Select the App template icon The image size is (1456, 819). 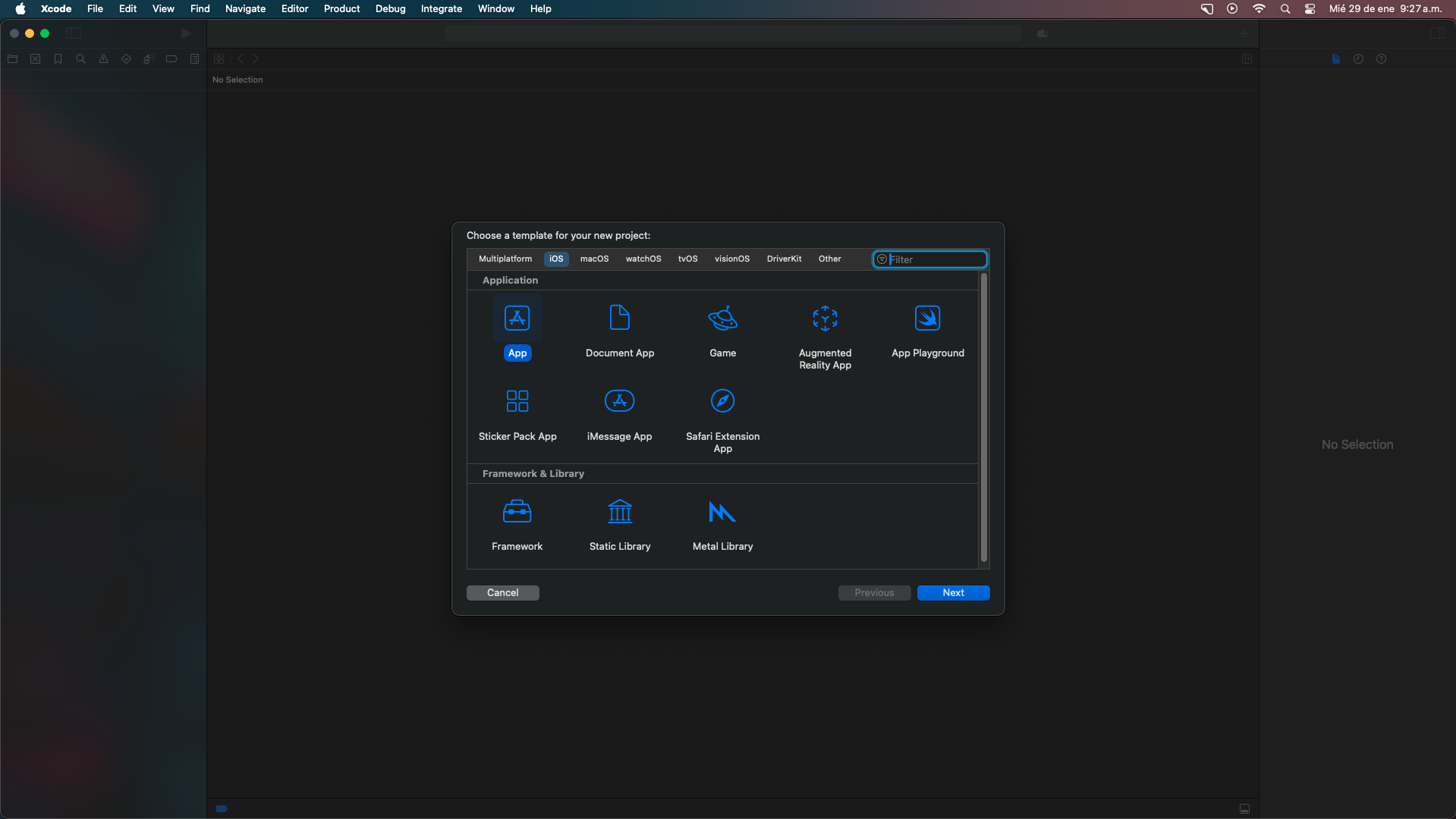click(517, 318)
